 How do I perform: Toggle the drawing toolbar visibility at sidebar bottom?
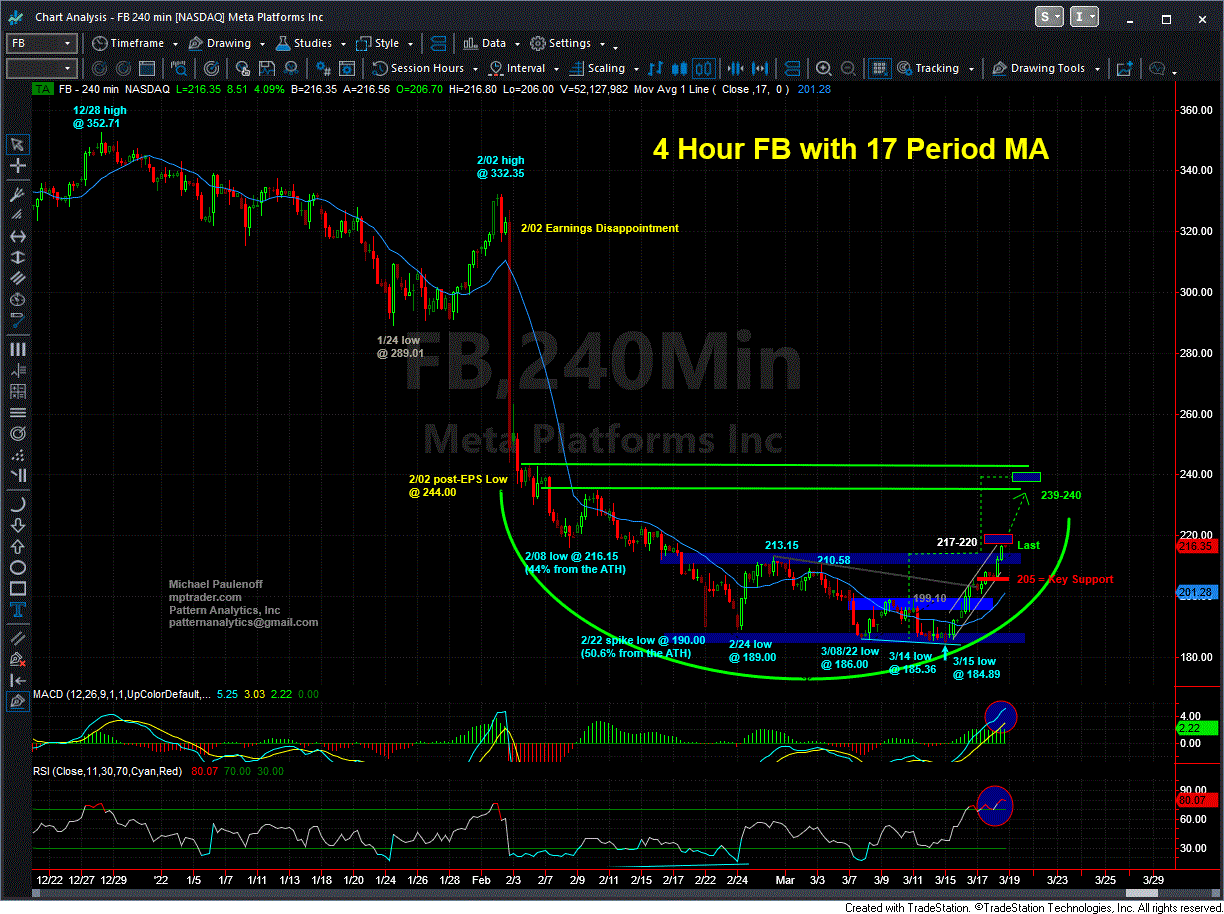pos(18,703)
